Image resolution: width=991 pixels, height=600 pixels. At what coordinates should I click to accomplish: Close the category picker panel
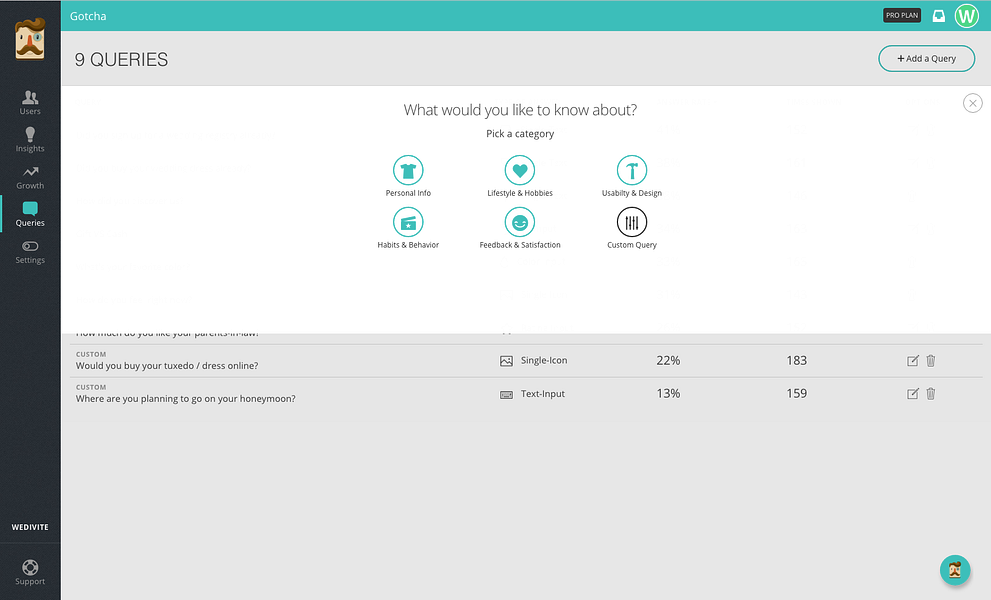pyautogui.click(x=973, y=103)
